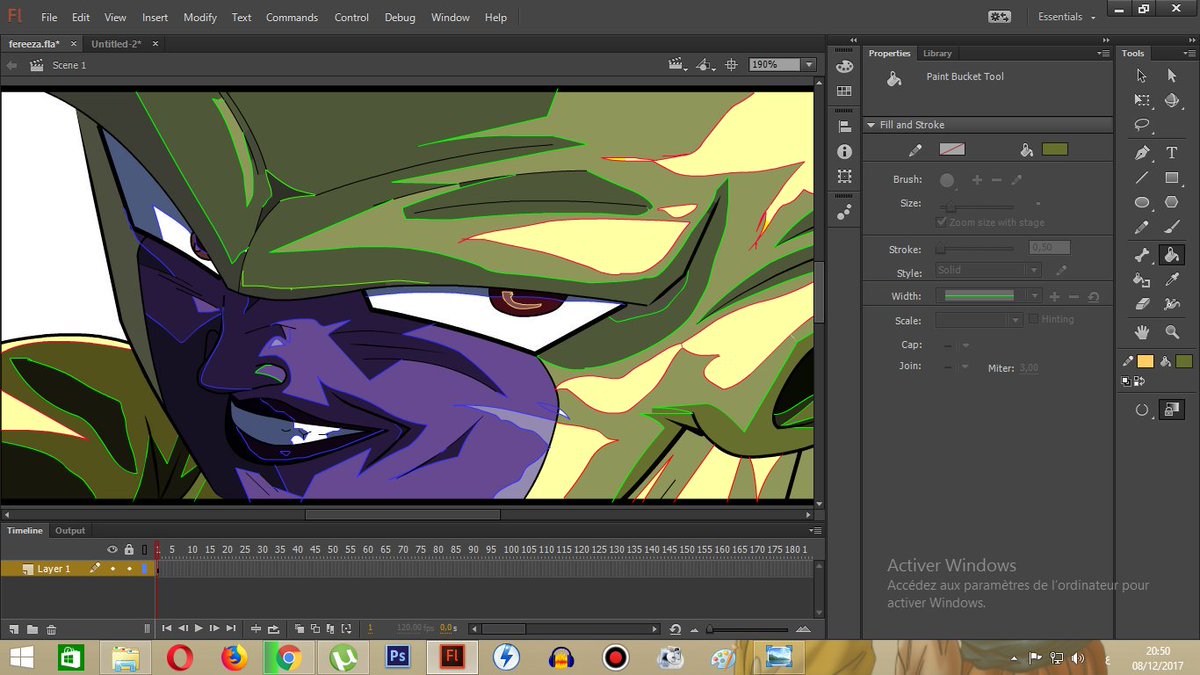The height and width of the screenshot is (675, 1200).
Task: Select the Line tool
Action: click(1142, 178)
